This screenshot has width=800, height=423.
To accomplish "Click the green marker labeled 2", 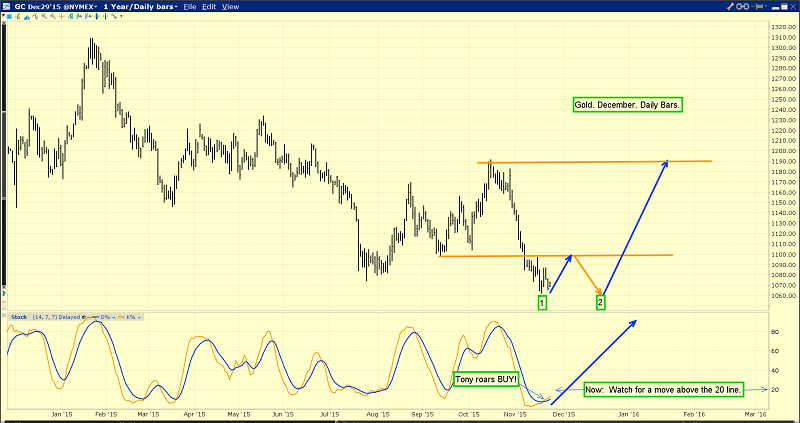I will click(x=600, y=301).
